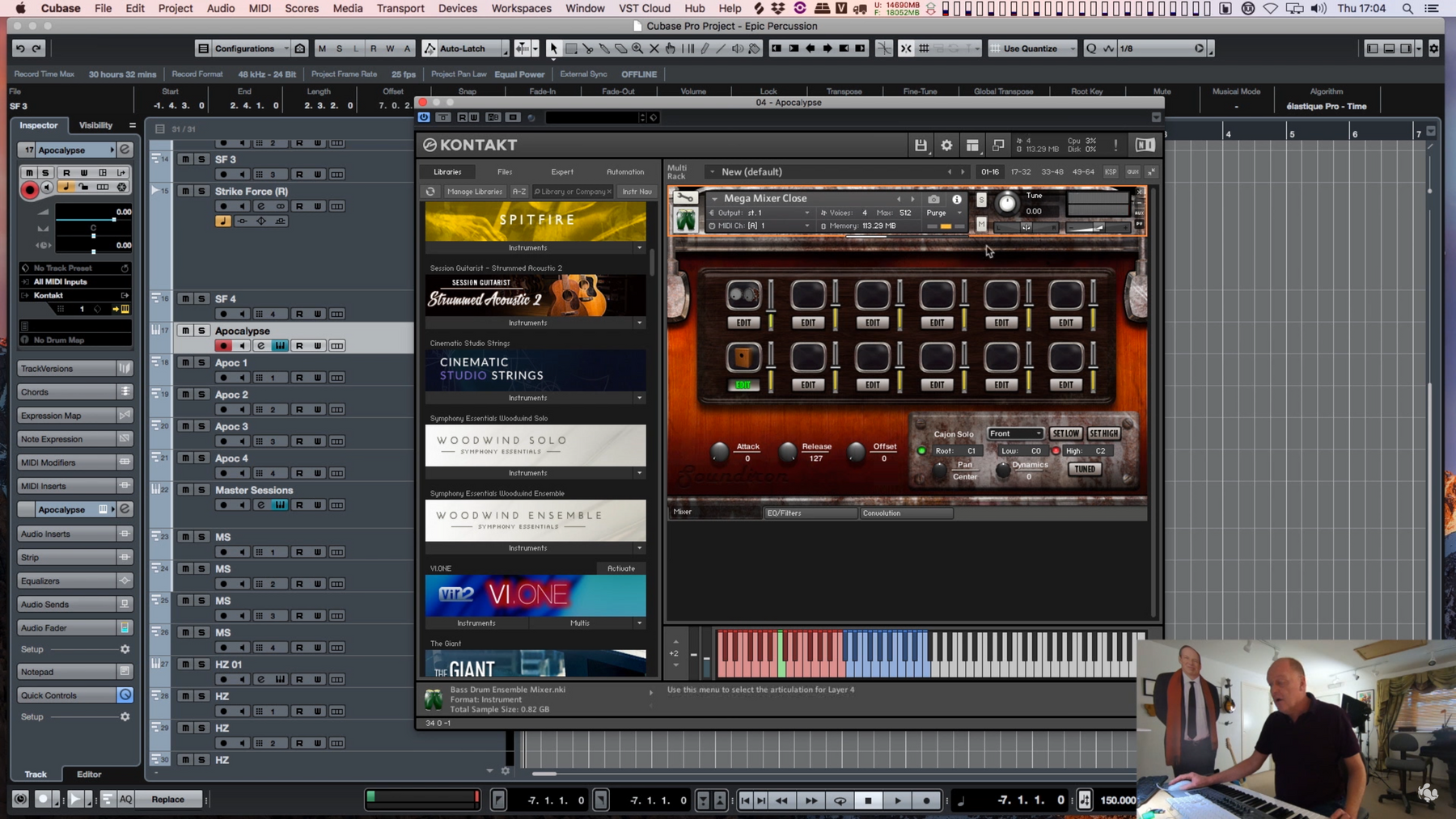Show instrument info icon
The image size is (1456, 819).
(x=957, y=199)
